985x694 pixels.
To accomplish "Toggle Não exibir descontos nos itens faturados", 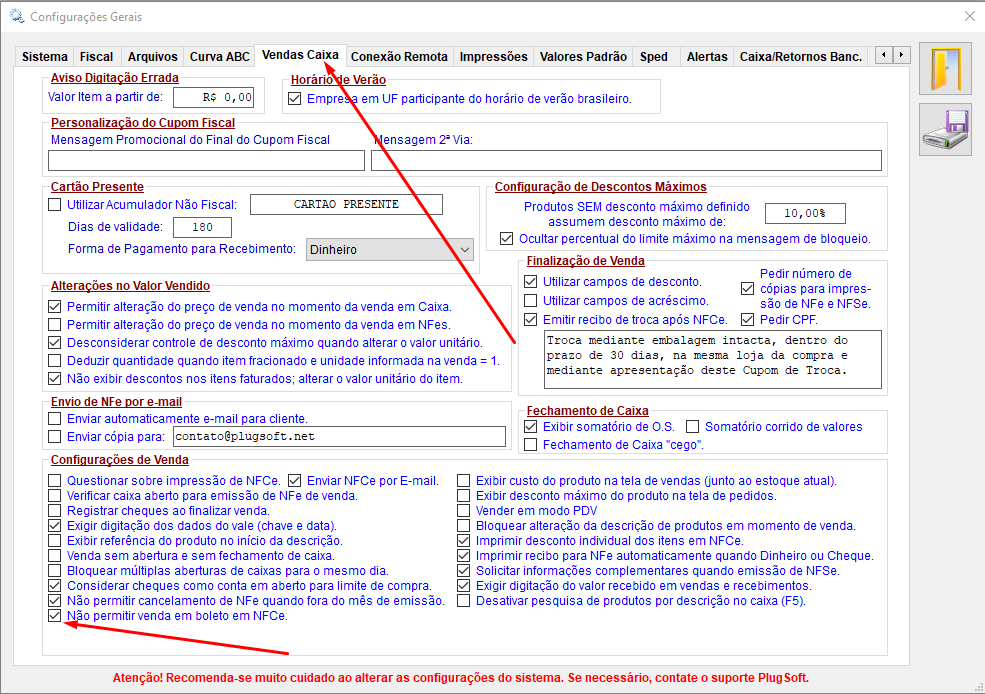I will coord(55,379).
